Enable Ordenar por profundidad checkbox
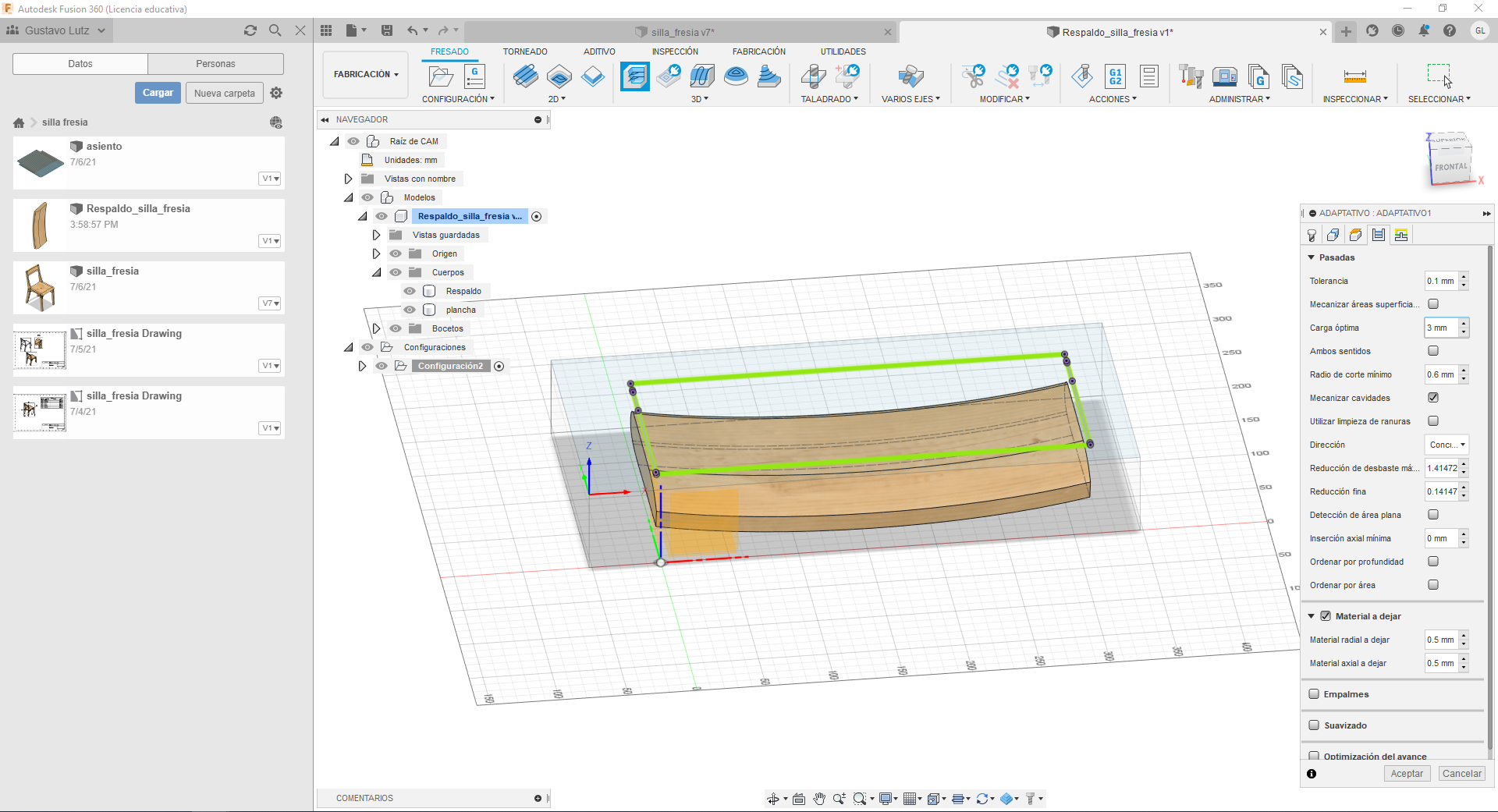The height and width of the screenshot is (812, 1498). point(1433,562)
